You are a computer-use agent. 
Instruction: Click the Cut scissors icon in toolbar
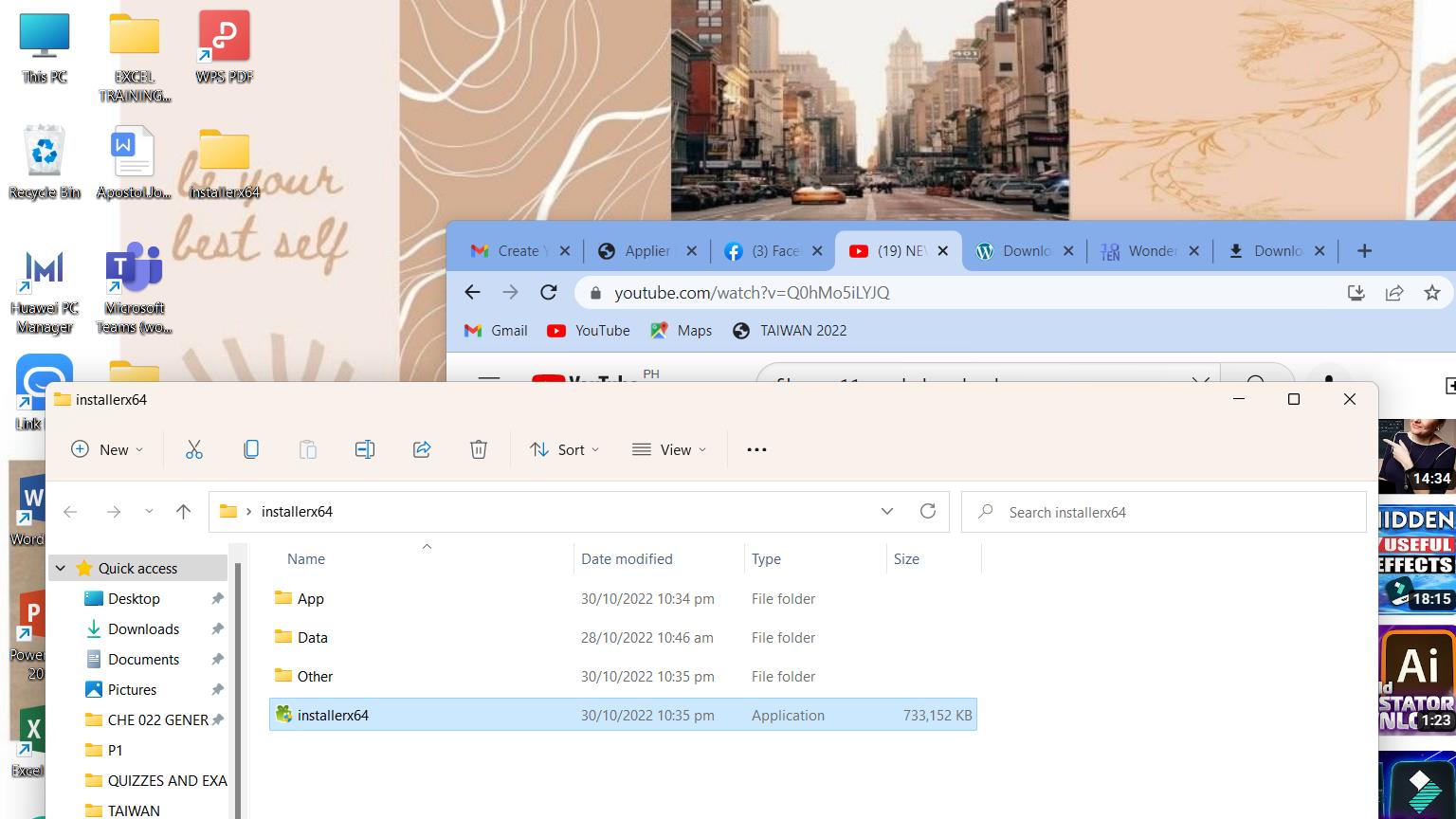pos(194,449)
